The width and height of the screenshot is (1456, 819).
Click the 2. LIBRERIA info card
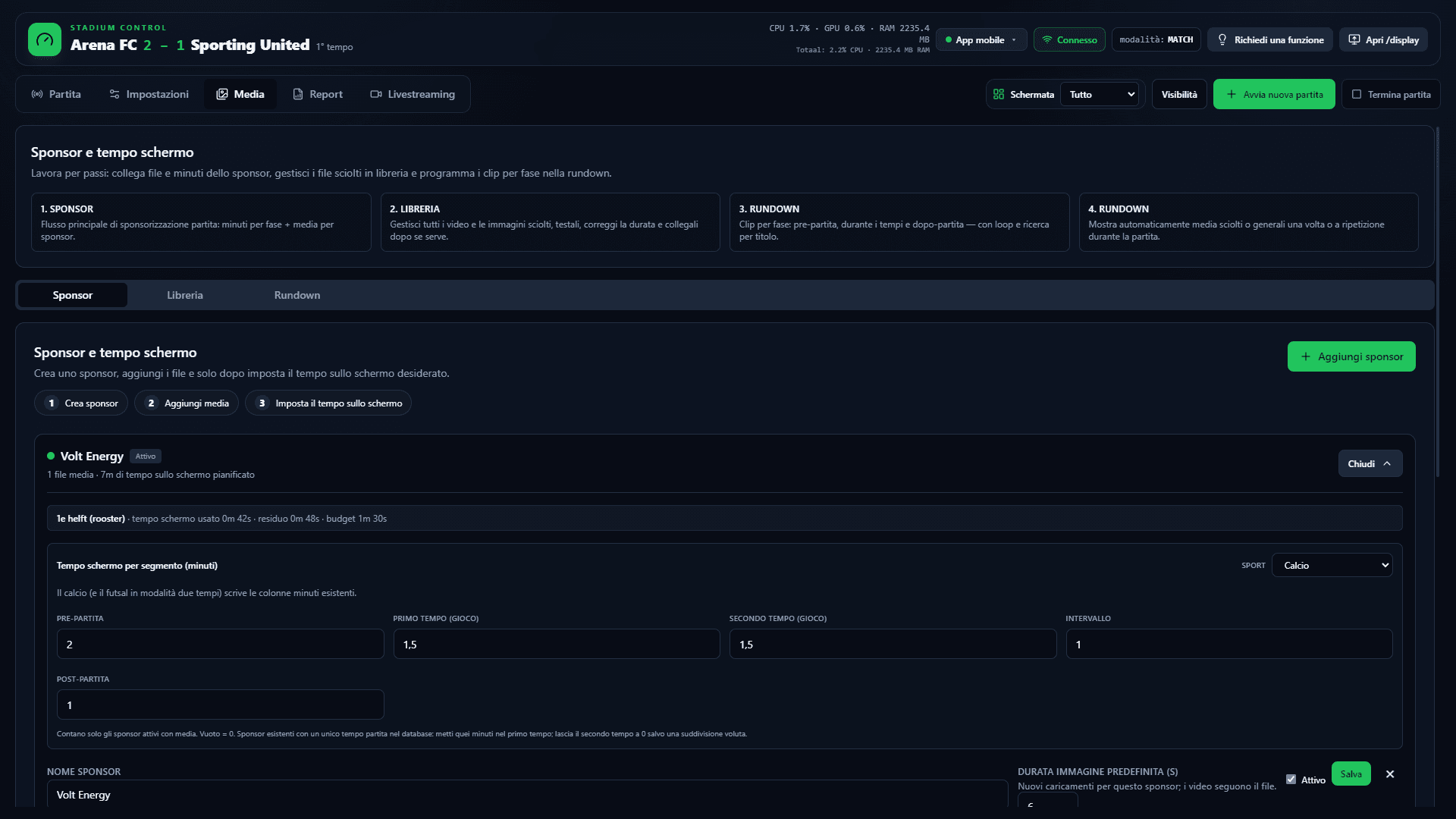click(x=550, y=222)
